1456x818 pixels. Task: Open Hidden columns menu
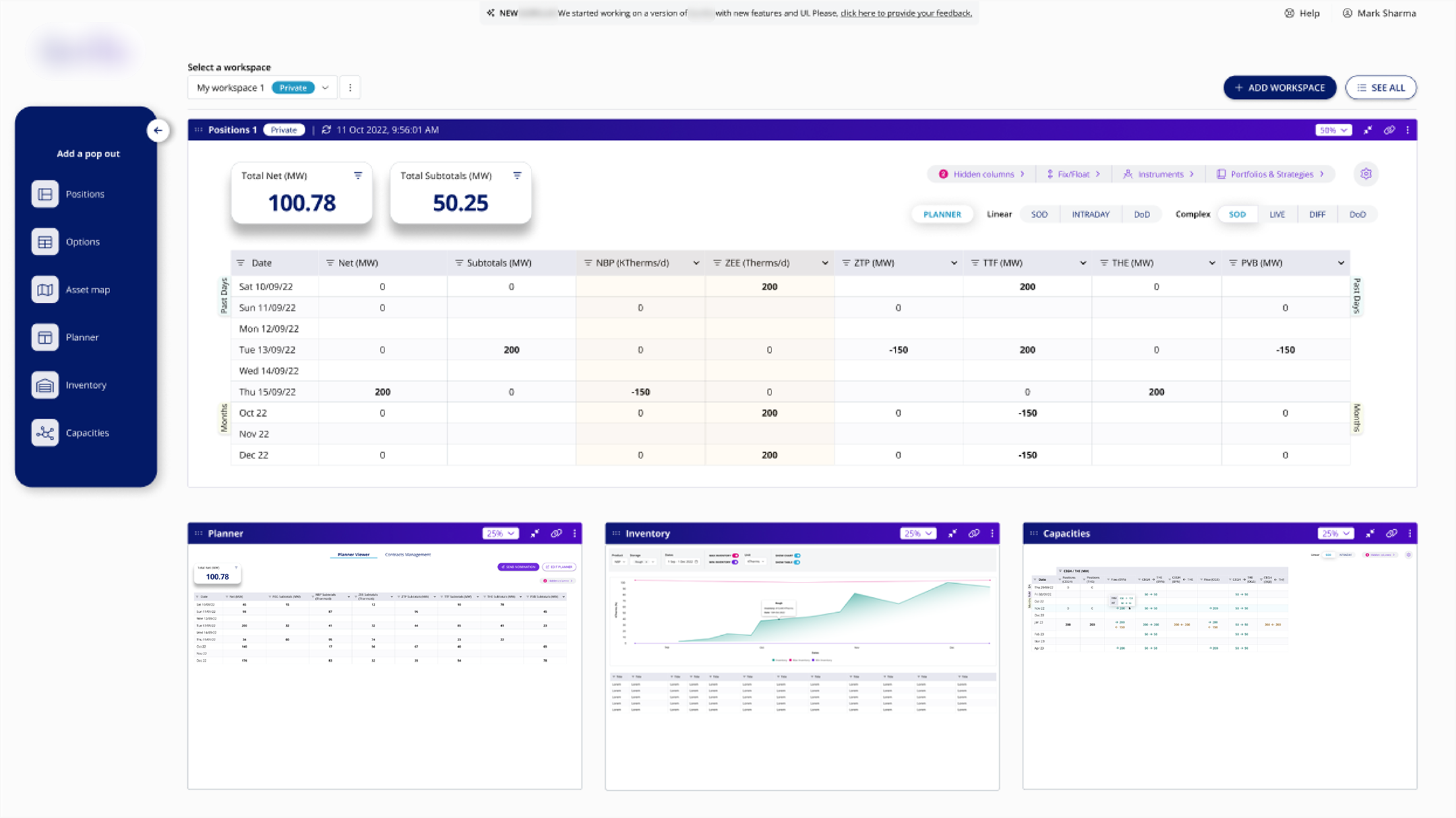[x=982, y=174]
